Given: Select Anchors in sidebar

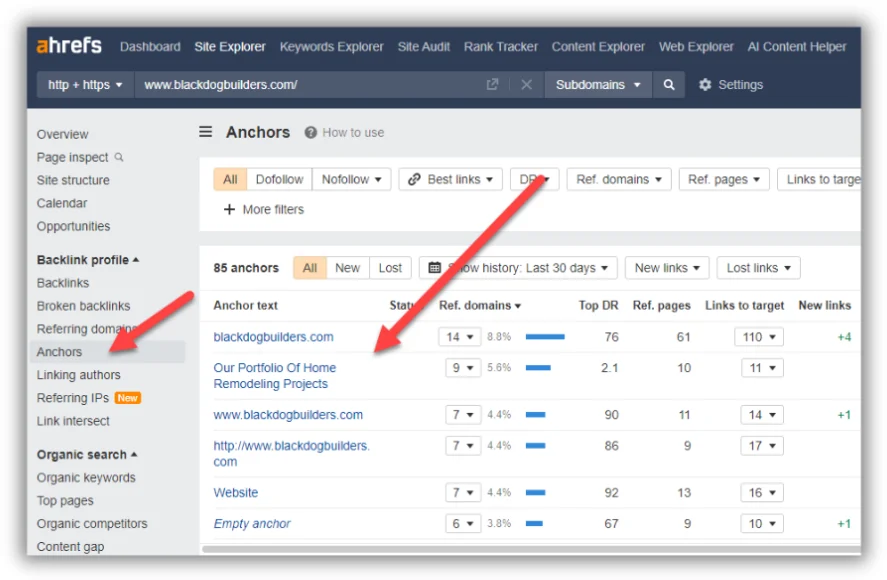Looking at the screenshot, I should pos(107,352).
